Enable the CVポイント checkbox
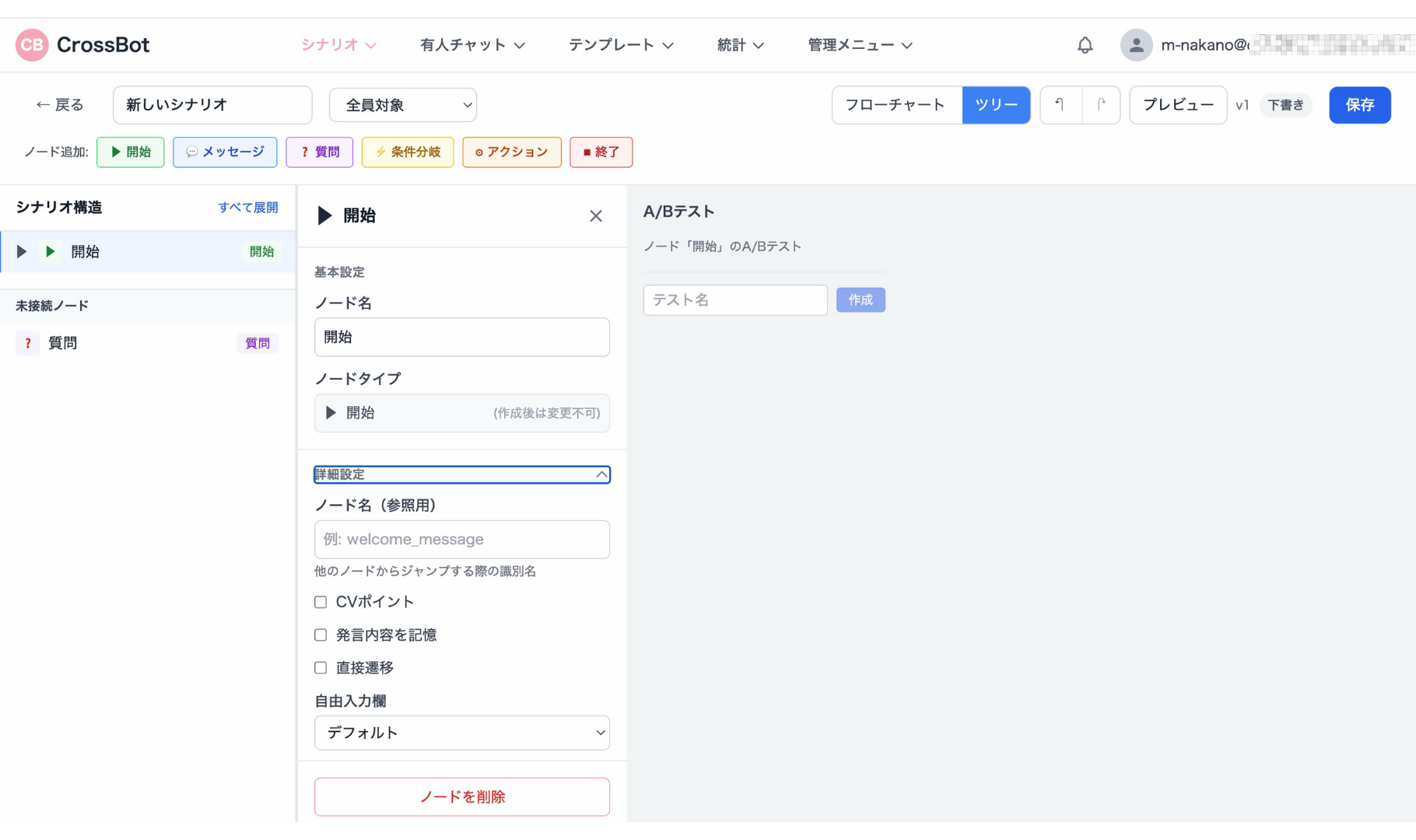This screenshot has width=1416, height=840. coord(321,602)
